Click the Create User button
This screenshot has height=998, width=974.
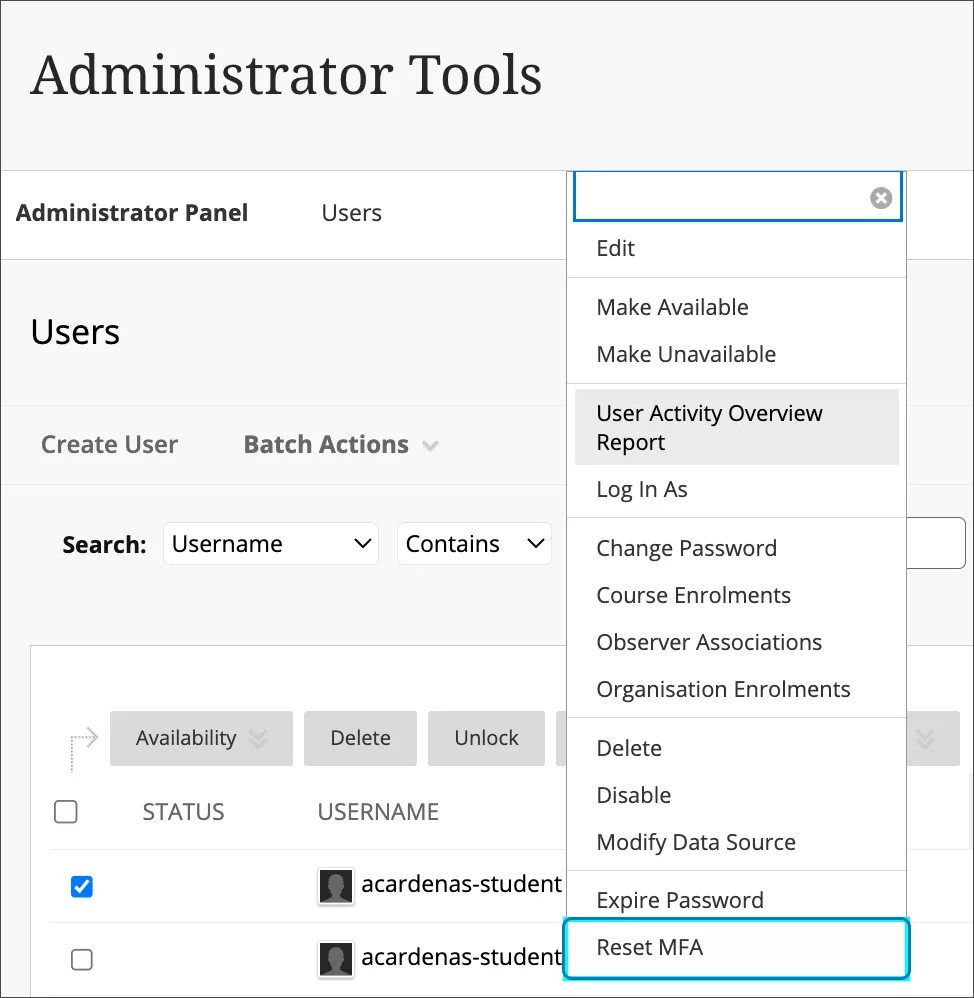[109, 445]
